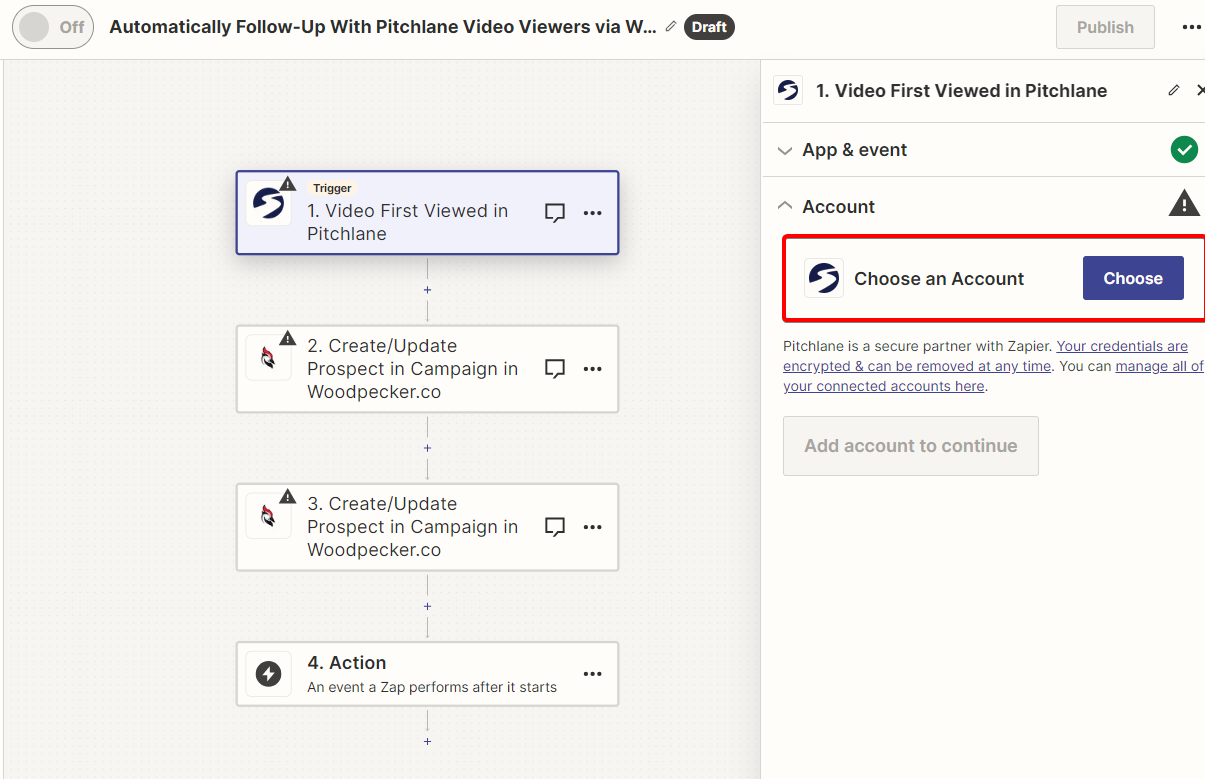Screen dimensions: 1205x779
Task: Open 'Your credentials are encrypted' link
Action: [x=985, y=356]
